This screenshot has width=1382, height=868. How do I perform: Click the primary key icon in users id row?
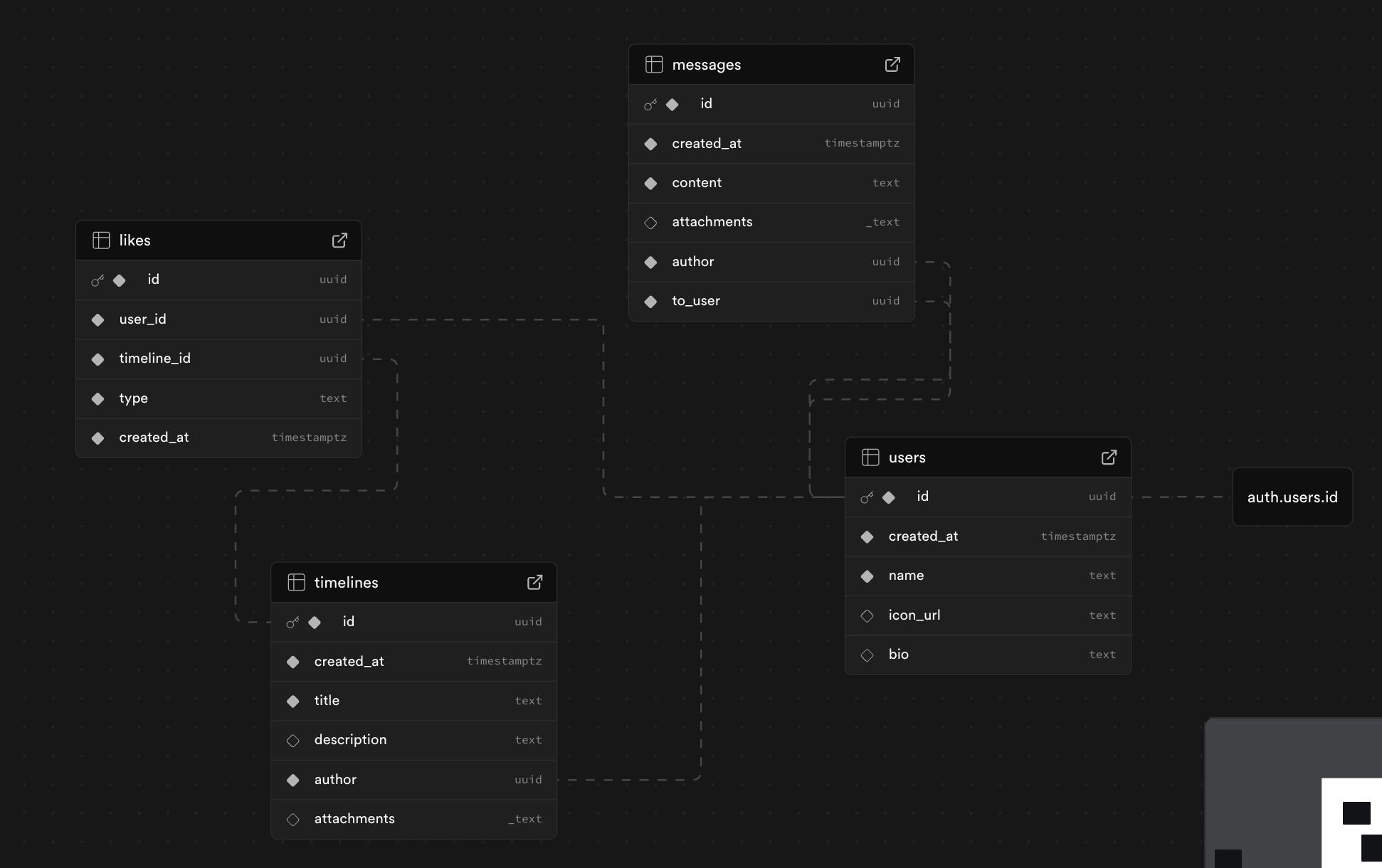(x=866, y=497)
